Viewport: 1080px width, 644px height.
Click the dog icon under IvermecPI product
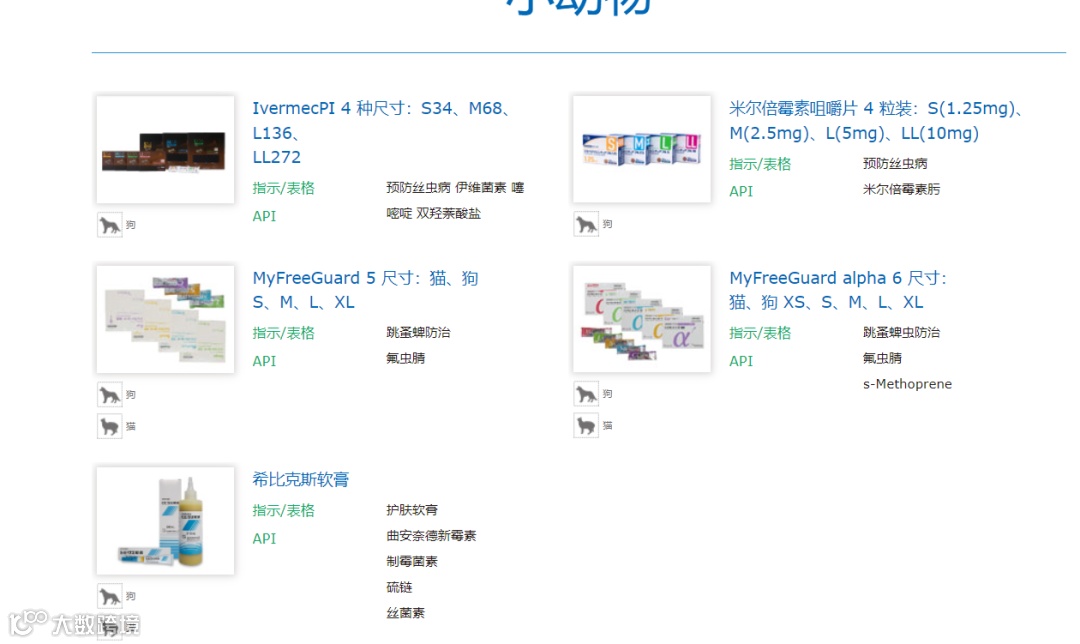[110, 225]
